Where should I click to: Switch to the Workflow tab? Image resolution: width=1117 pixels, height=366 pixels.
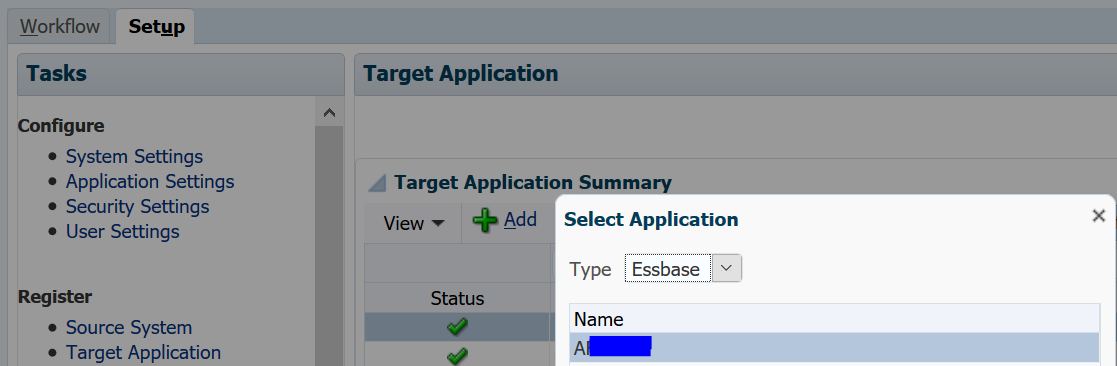click(x=59, y=27)
